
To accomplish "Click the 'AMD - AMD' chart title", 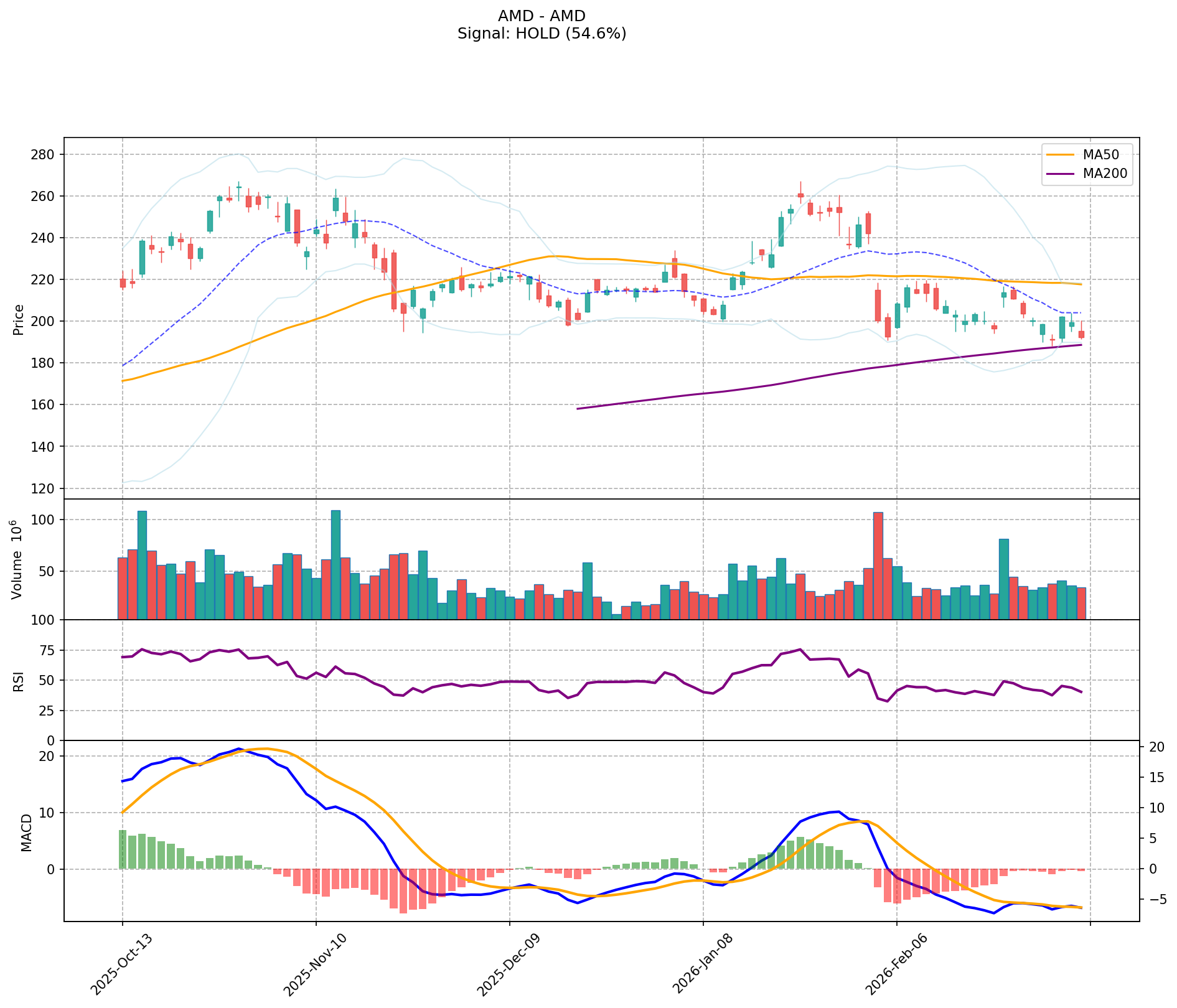I will 542,16.
